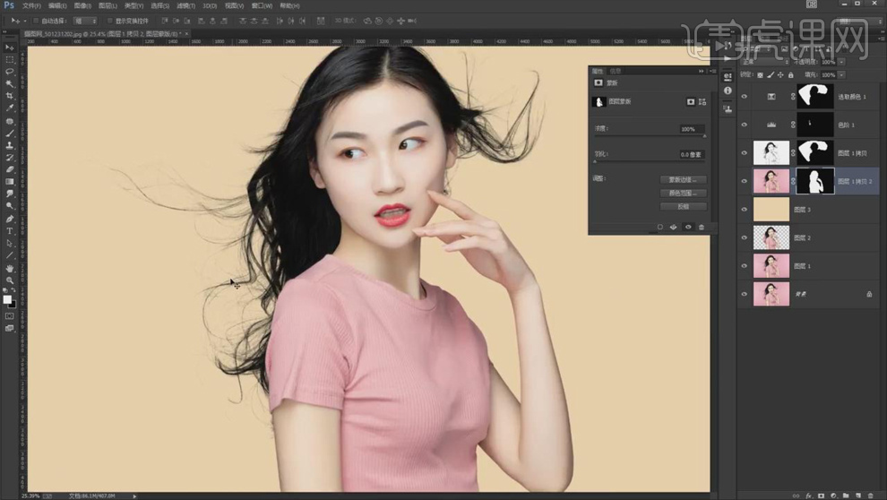Image resolution: width=887 pixels, height=500 pixels.
Task: Select the Crop tool
Action: [x=10, y=96]
